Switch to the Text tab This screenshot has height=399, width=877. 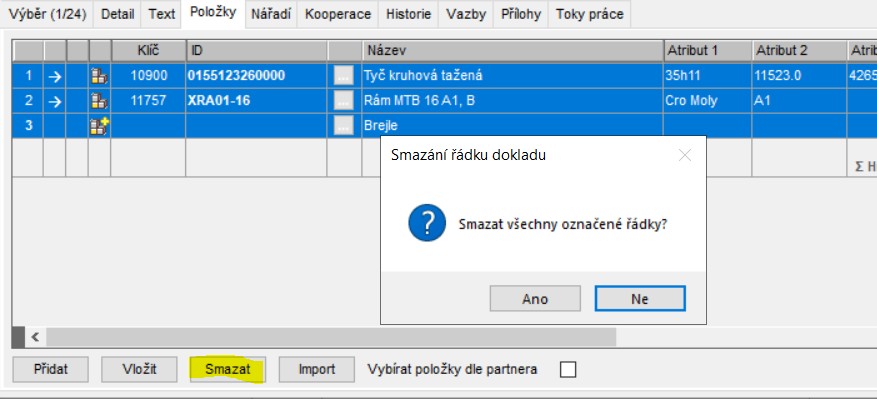coord(162,14)
